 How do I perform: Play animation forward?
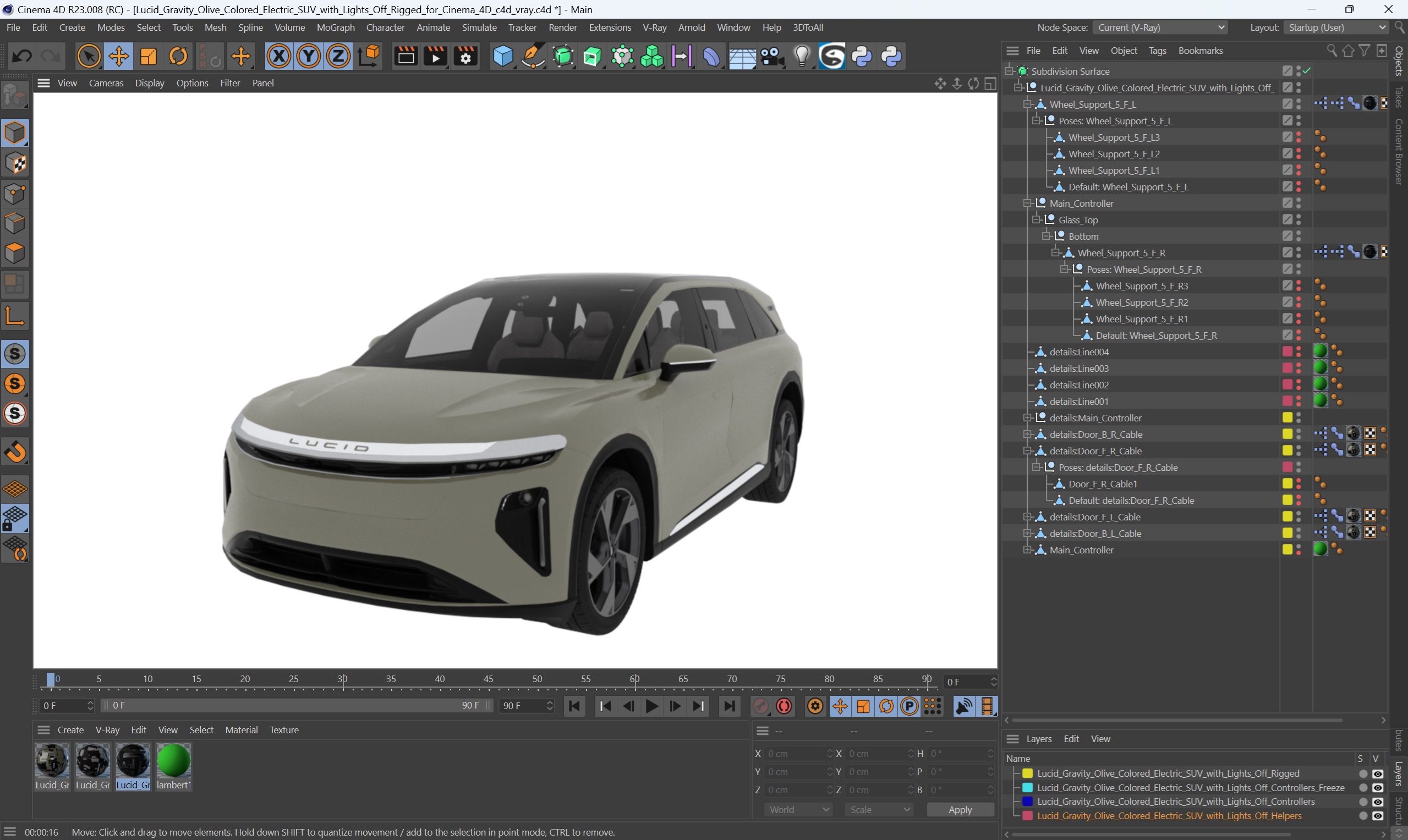pyautogui.click(x=651, y=706)
